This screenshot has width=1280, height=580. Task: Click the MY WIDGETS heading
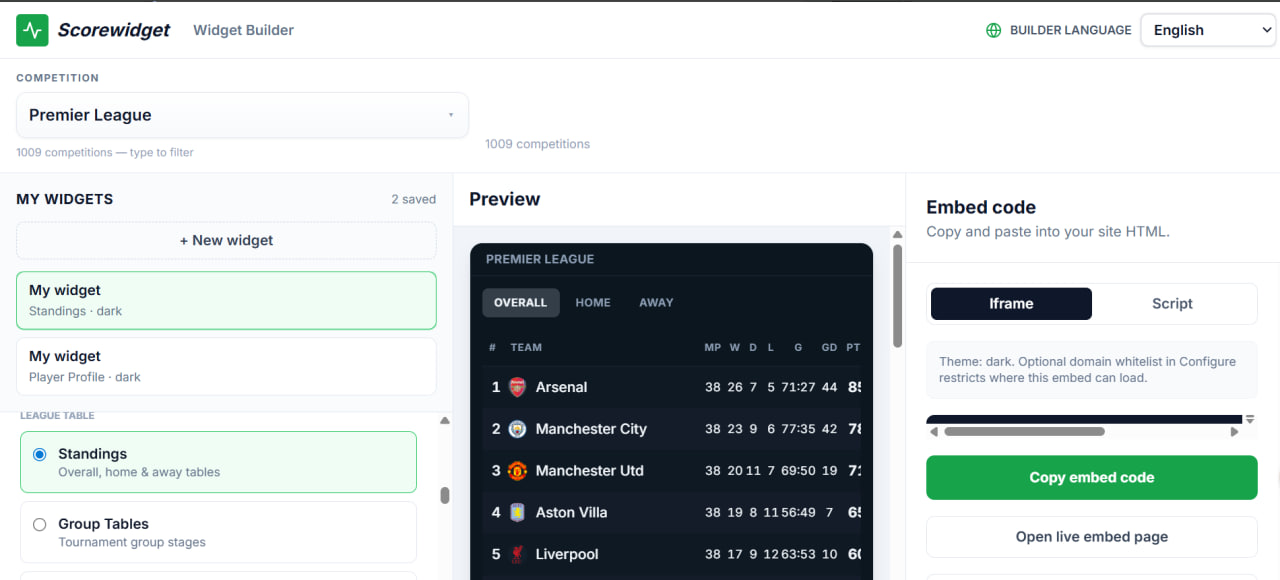[65, 199]
